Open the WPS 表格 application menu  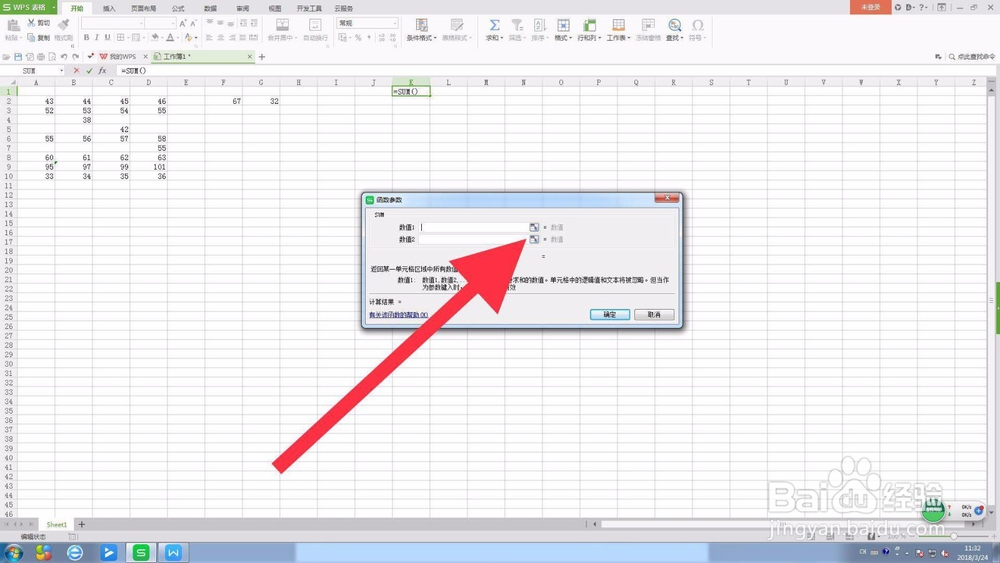[28, 7]
